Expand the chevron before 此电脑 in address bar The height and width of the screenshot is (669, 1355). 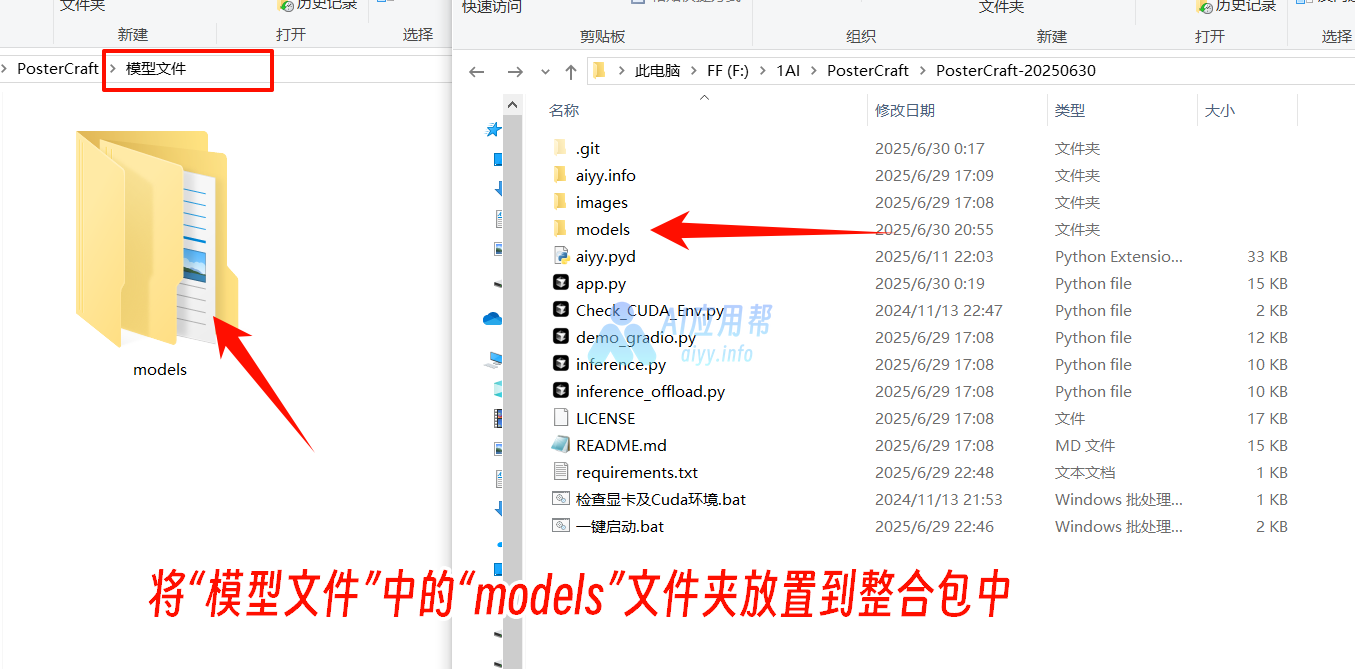pos(620,71)
